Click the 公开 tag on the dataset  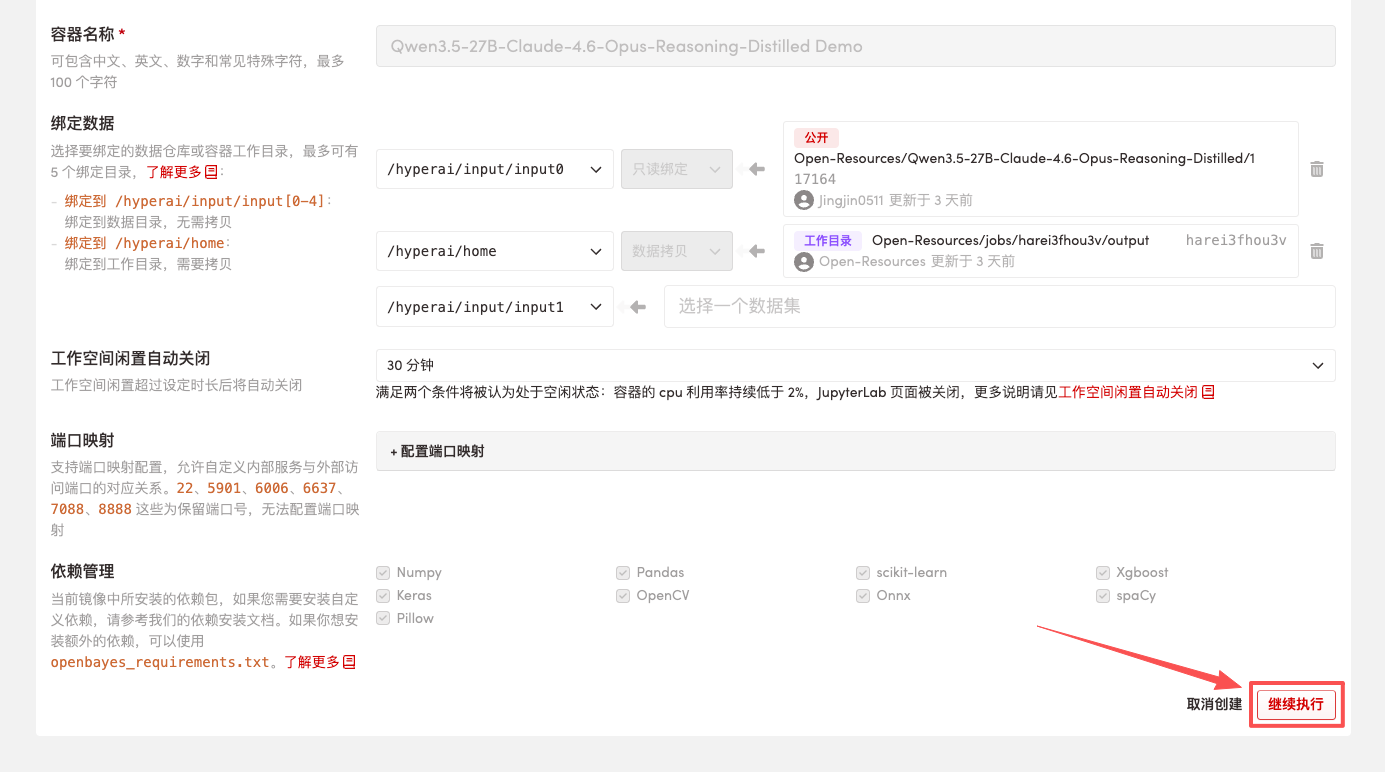816,138
